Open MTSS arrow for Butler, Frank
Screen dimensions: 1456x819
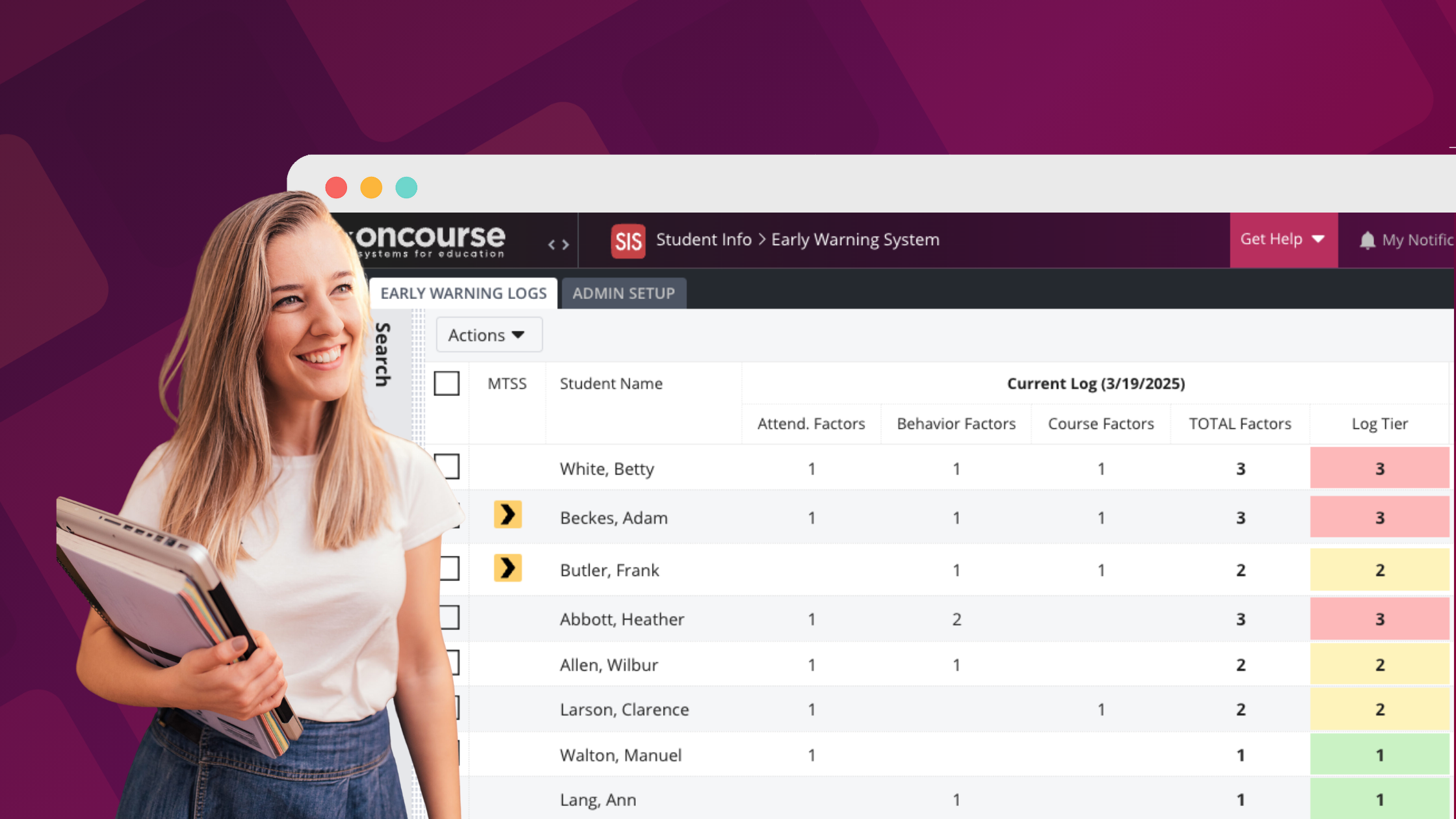pyautogui.click(x=508, y=568)
